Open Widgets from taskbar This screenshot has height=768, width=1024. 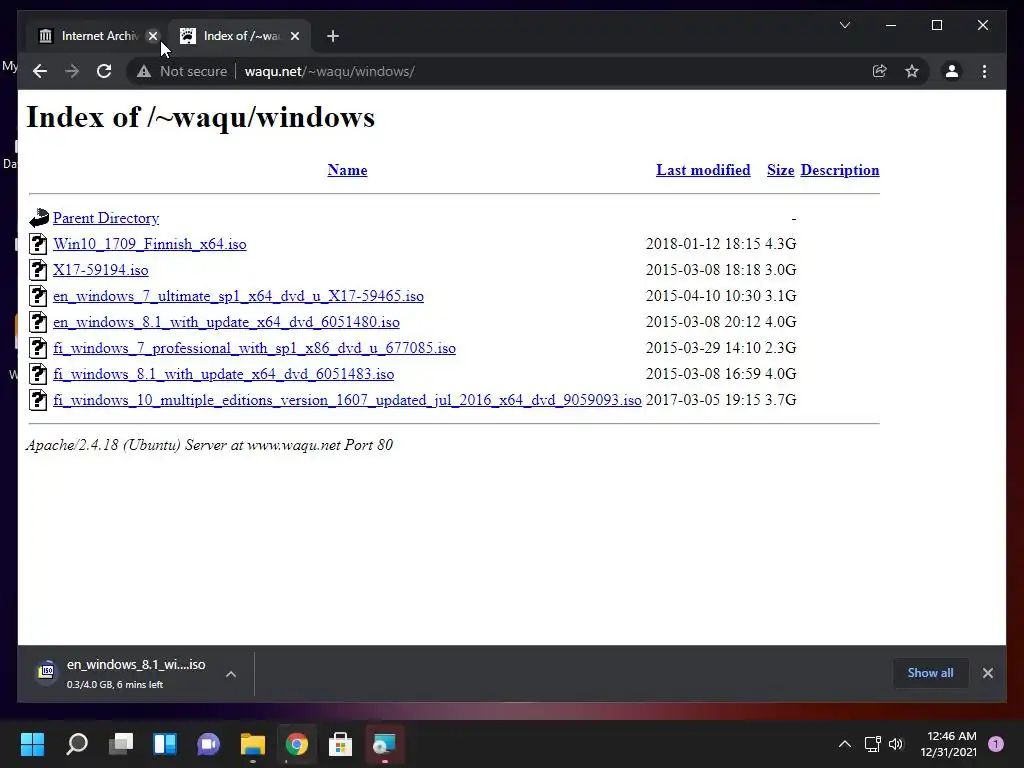pos(165,744)
